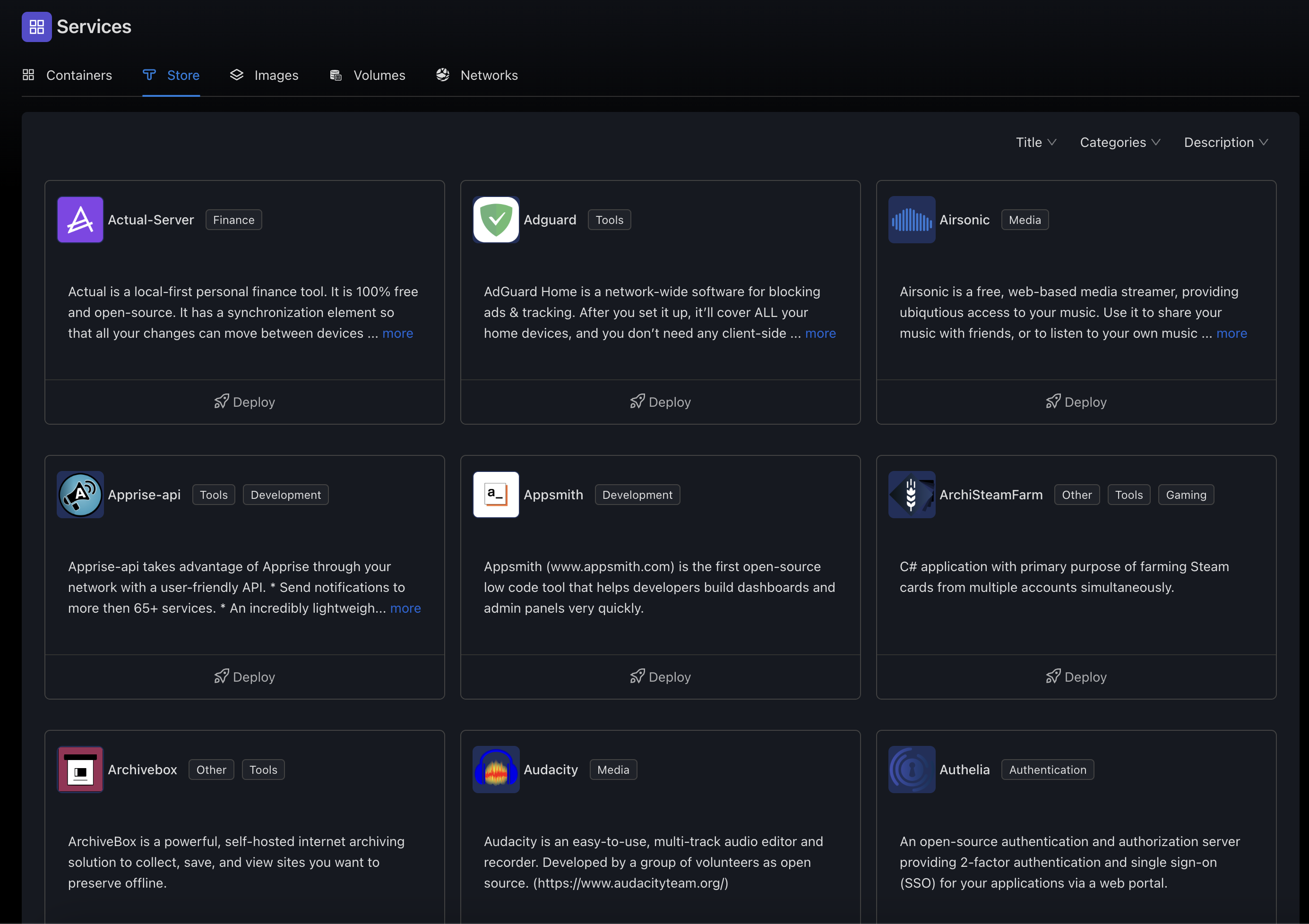Screen dimensions: 1309x924
Task: Click the Airsonic waveform icon
Action: pos(912,220)
